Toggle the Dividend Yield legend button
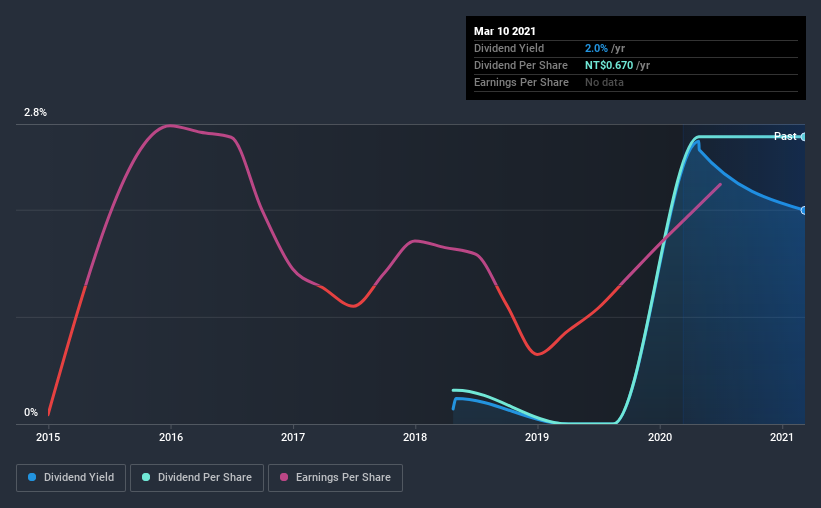This screenshot has height=508, width=821. coord(71,478)
